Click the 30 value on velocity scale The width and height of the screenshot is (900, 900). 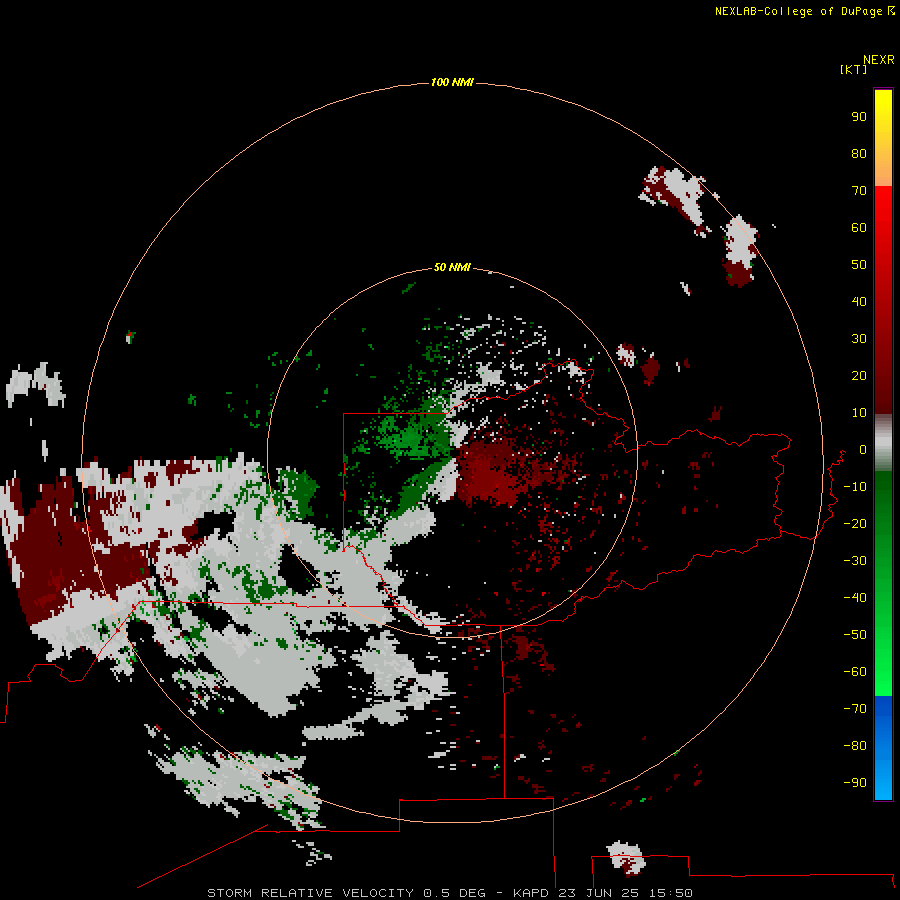859,339
